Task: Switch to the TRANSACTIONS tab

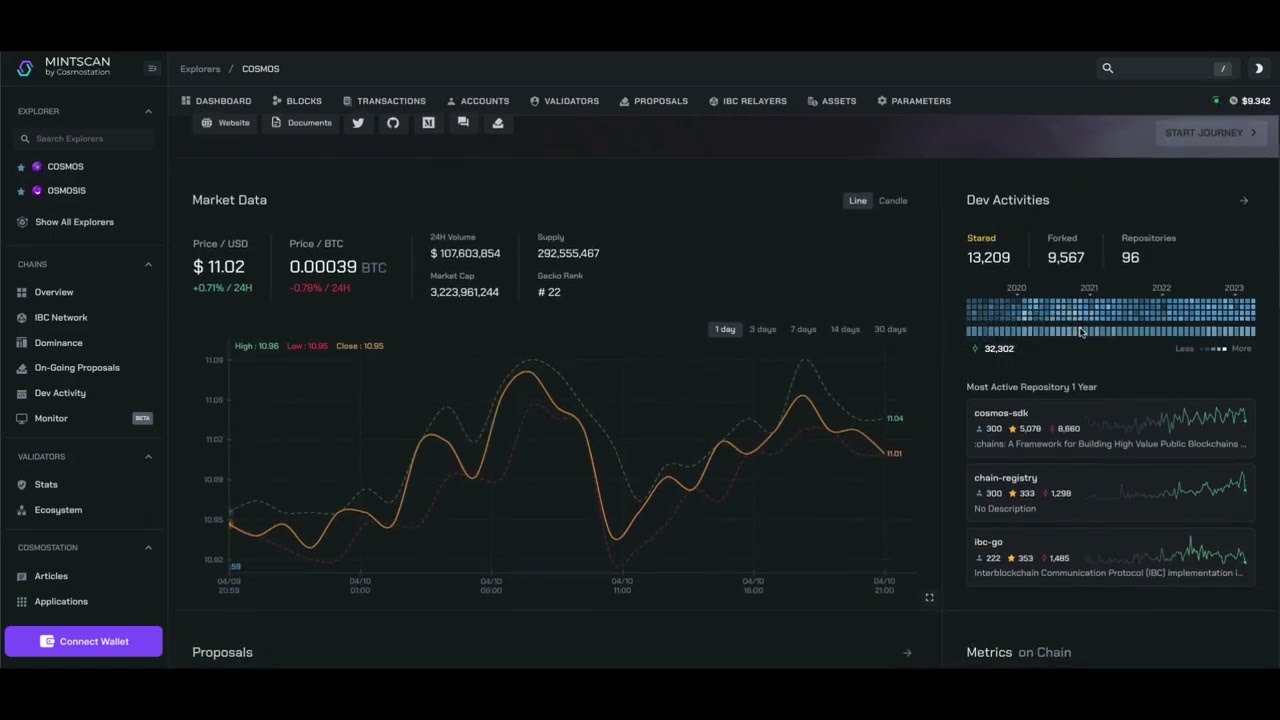Action: (384, 101)
